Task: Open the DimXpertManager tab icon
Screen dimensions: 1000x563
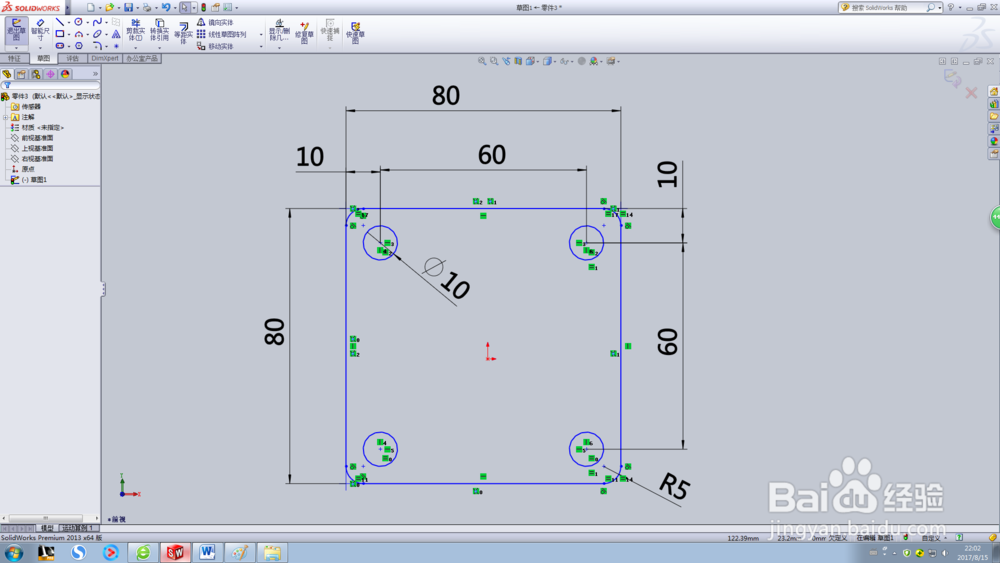Action: click(50, 74)
